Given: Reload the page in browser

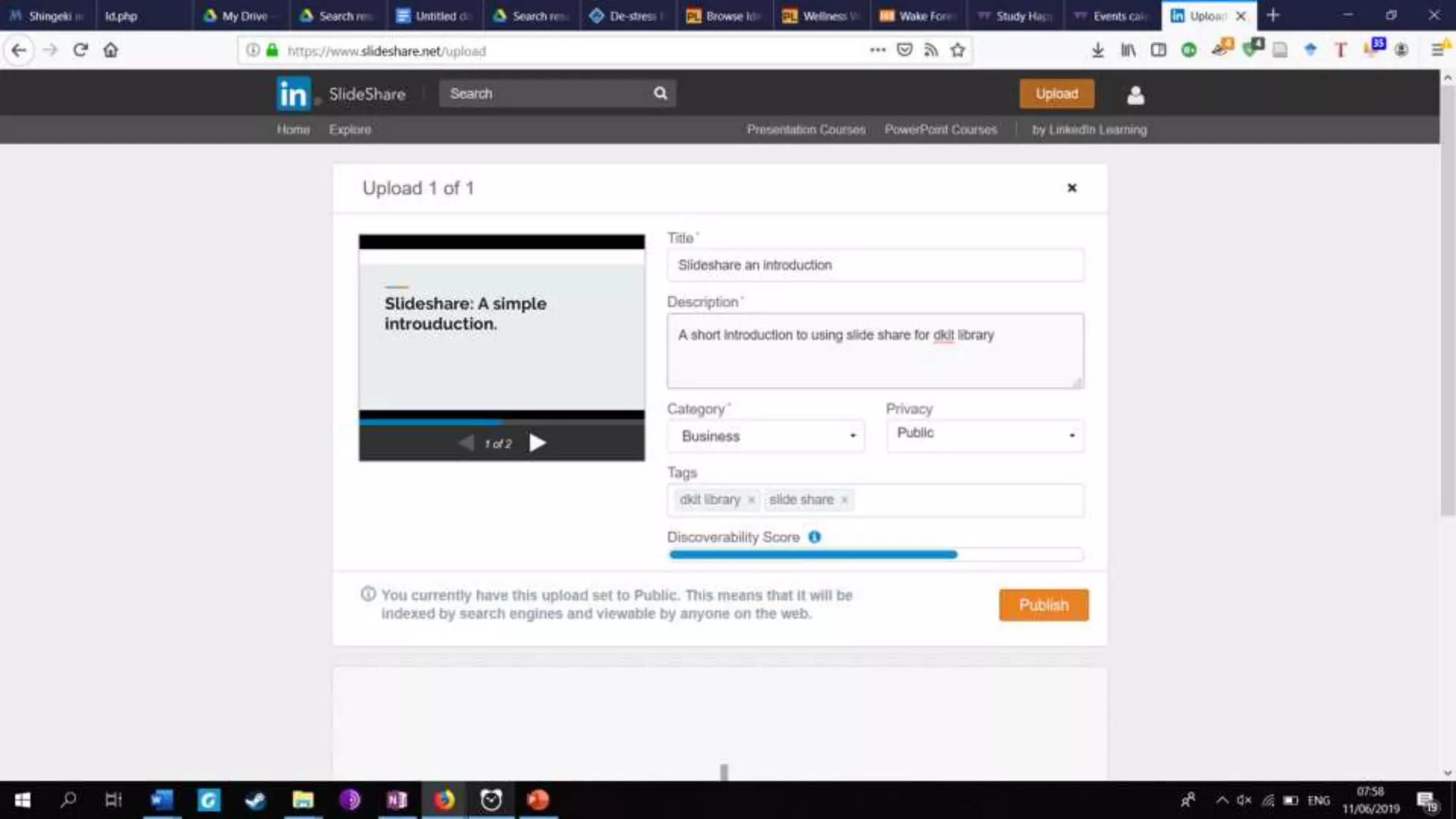Looking at the screenshot, I should (80, 50).
